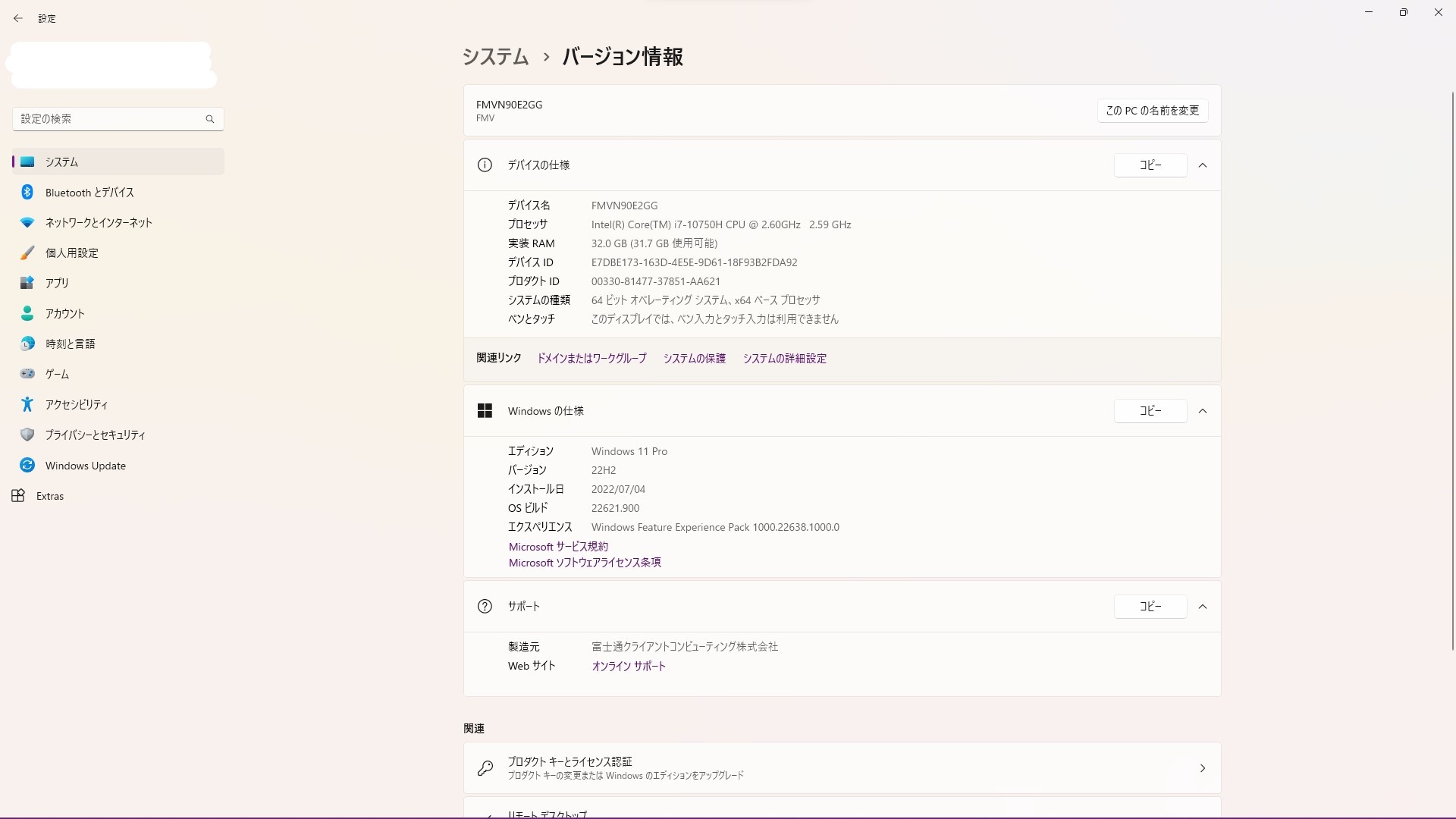Open アプリ category

[x=118, y=283]
